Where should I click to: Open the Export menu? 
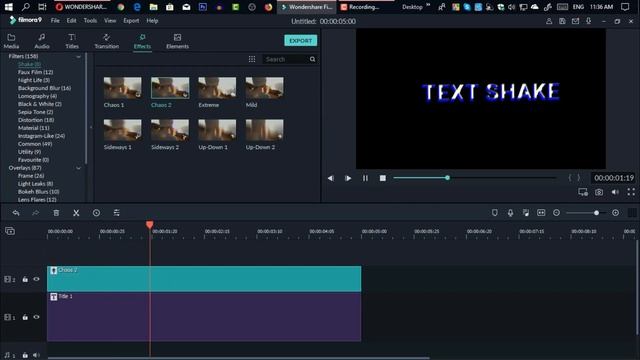click(x=131, y=20)
